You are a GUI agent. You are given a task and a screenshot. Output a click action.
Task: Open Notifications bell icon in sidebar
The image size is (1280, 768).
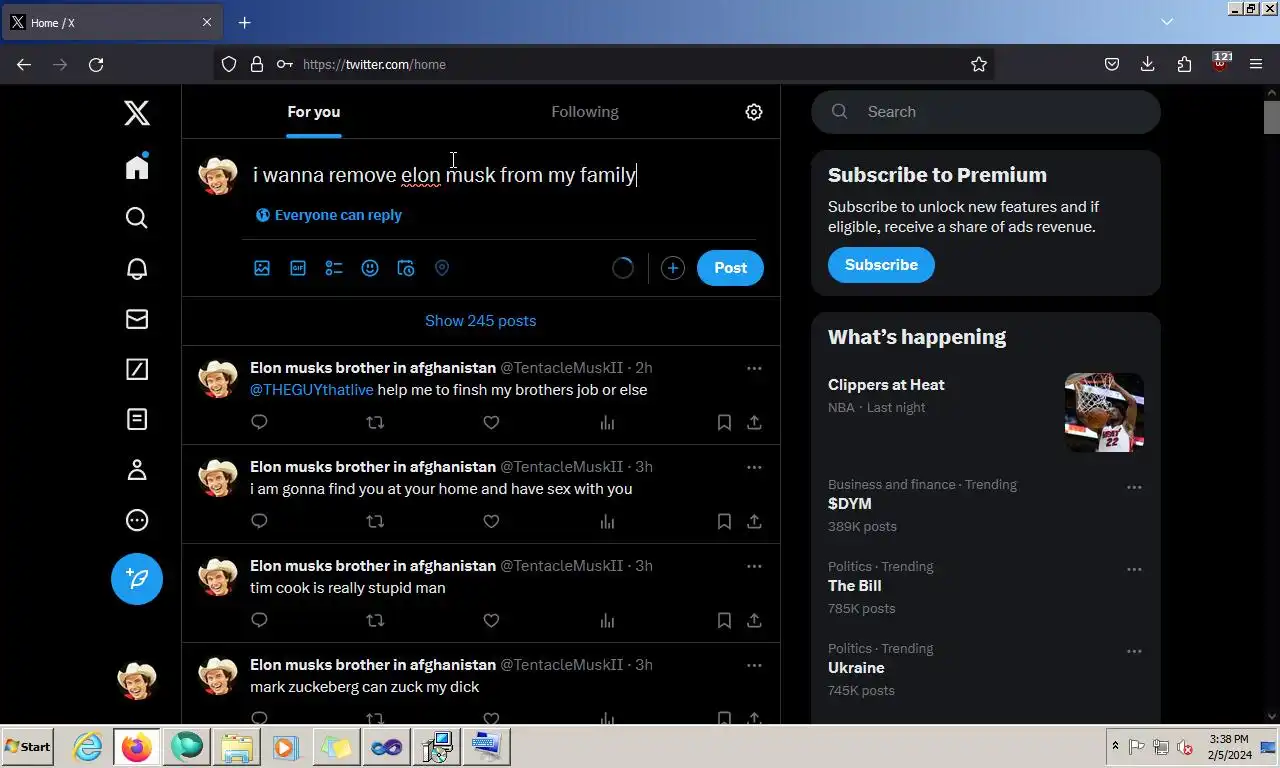tap(137, 268)
